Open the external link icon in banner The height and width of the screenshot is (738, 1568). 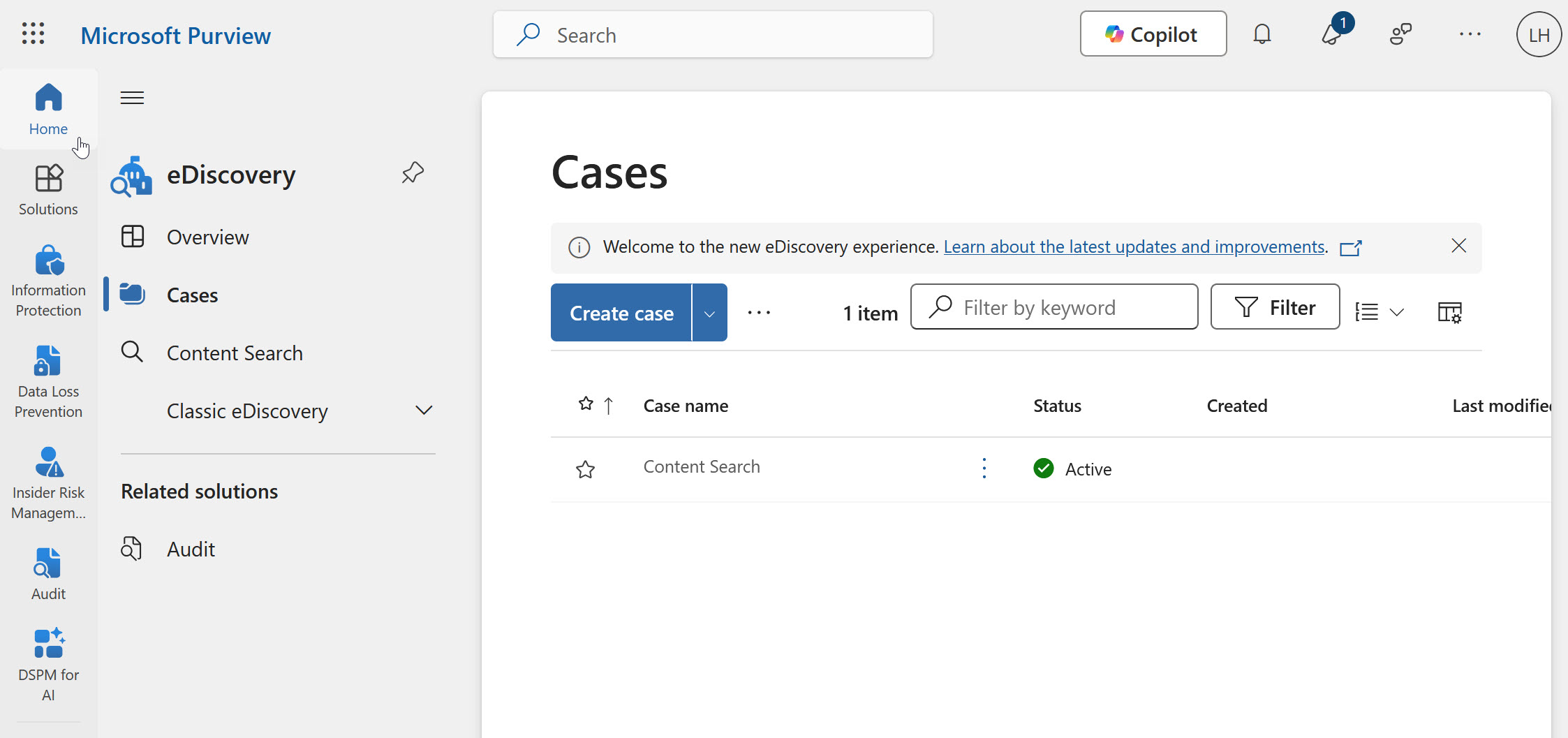(1351, 248)
